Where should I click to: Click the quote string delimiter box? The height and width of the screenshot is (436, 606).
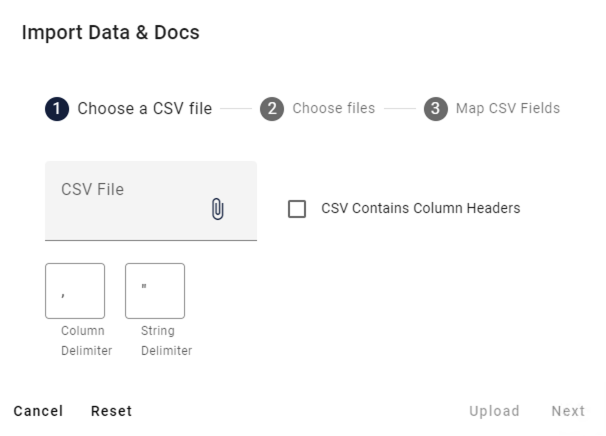(155, 291)
